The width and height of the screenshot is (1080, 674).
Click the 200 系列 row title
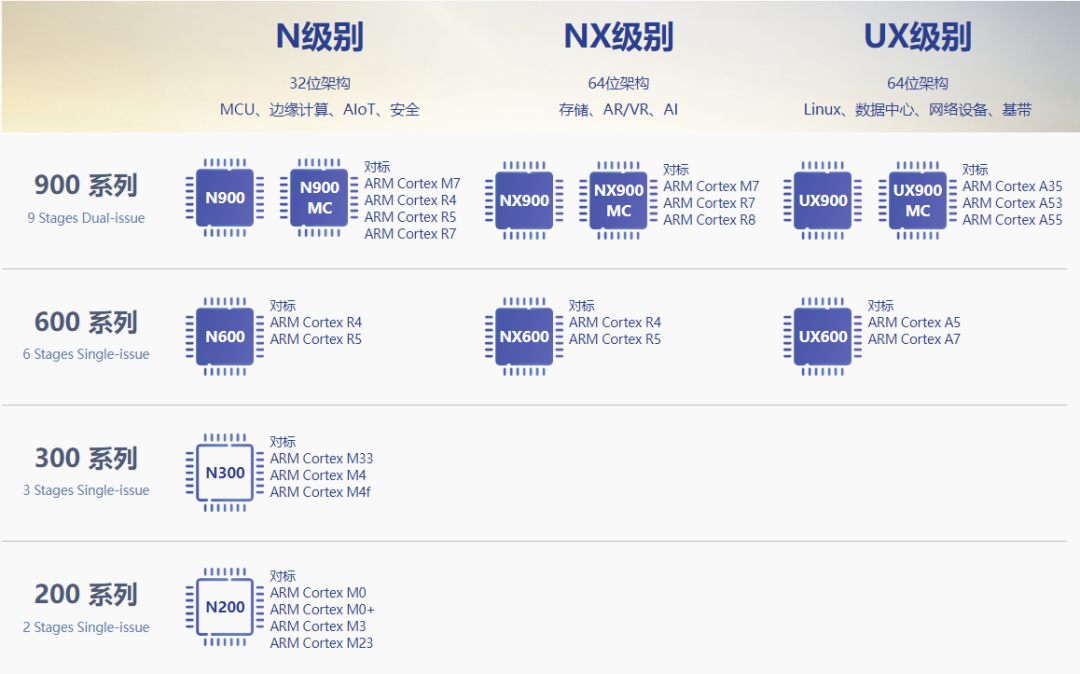(x=86, y=594)
